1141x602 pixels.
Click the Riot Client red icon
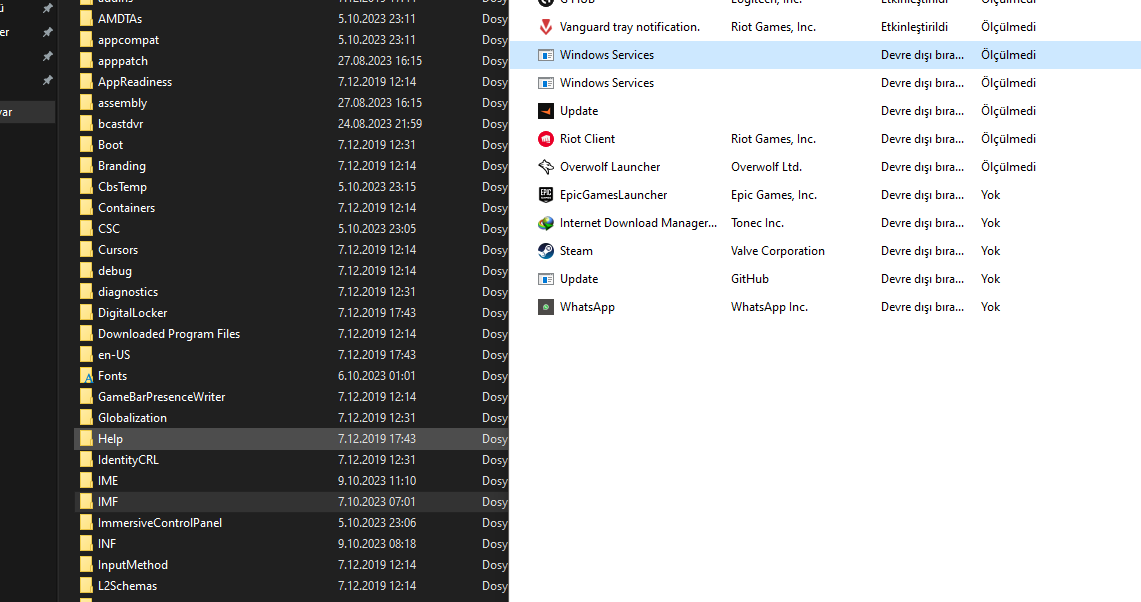click(546, 139)
